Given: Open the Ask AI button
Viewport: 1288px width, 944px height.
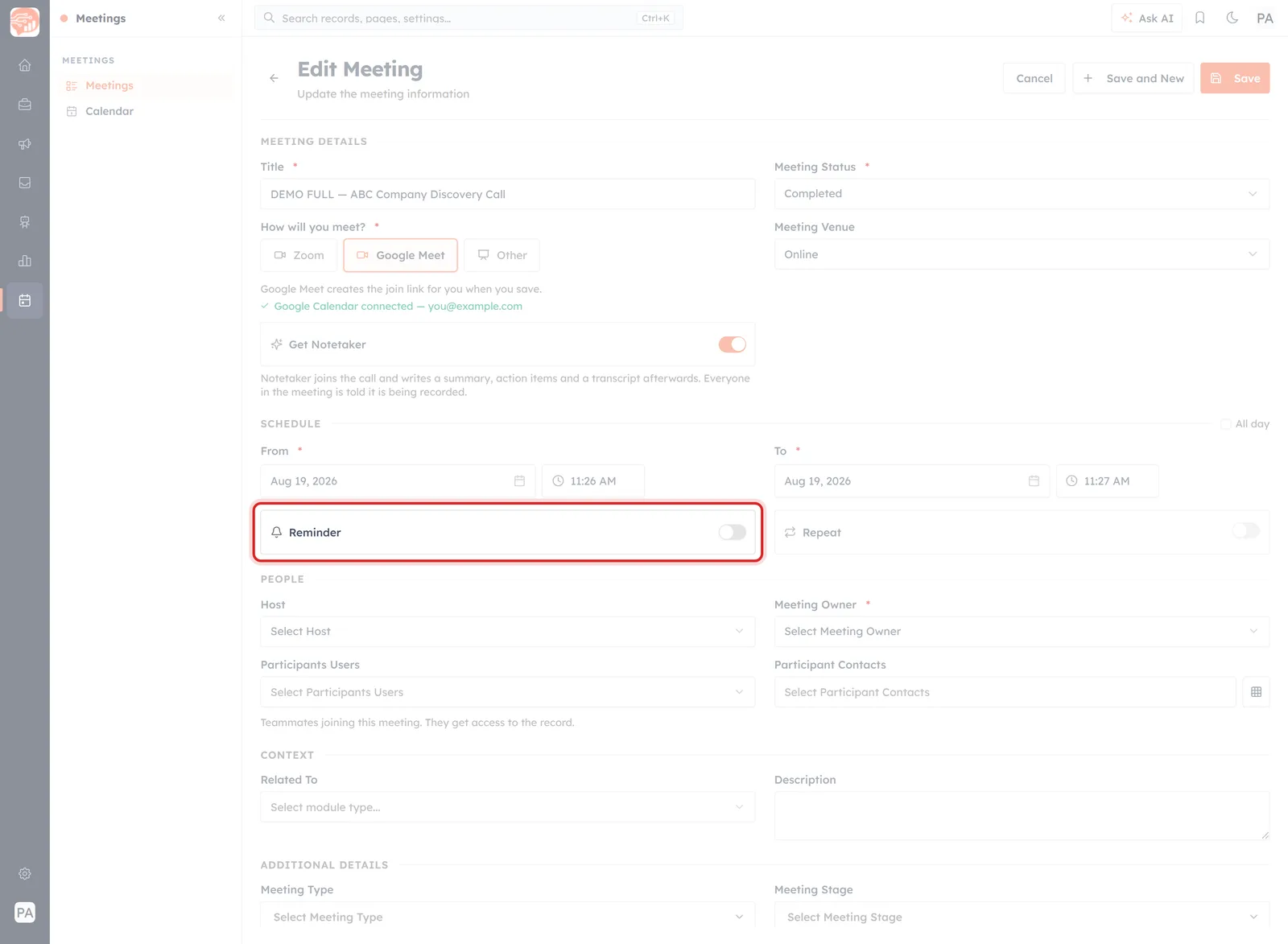Looking at the screenshot, I should tap(1147, 18).
